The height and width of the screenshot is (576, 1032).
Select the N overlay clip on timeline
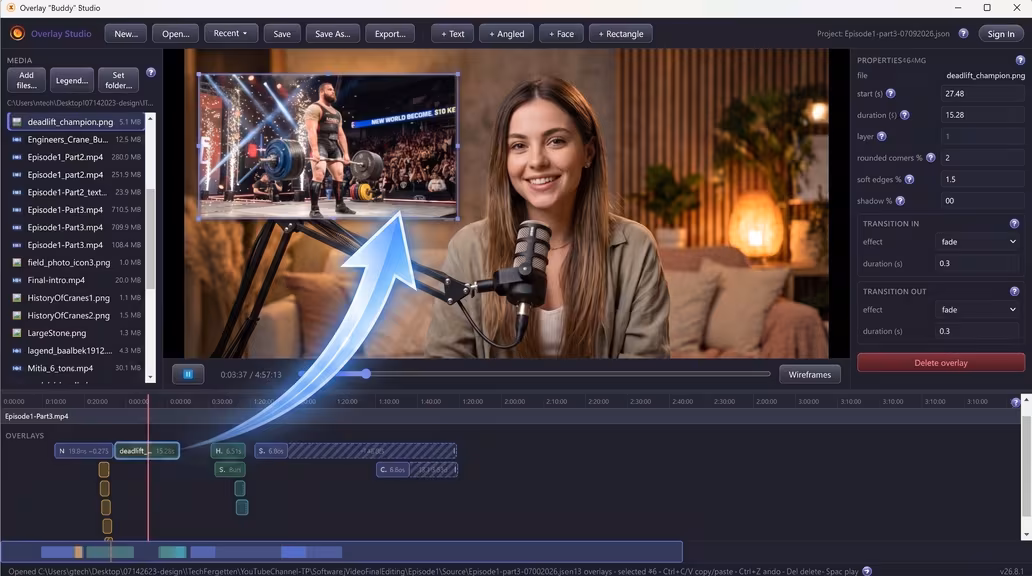(x=84, y=451)
